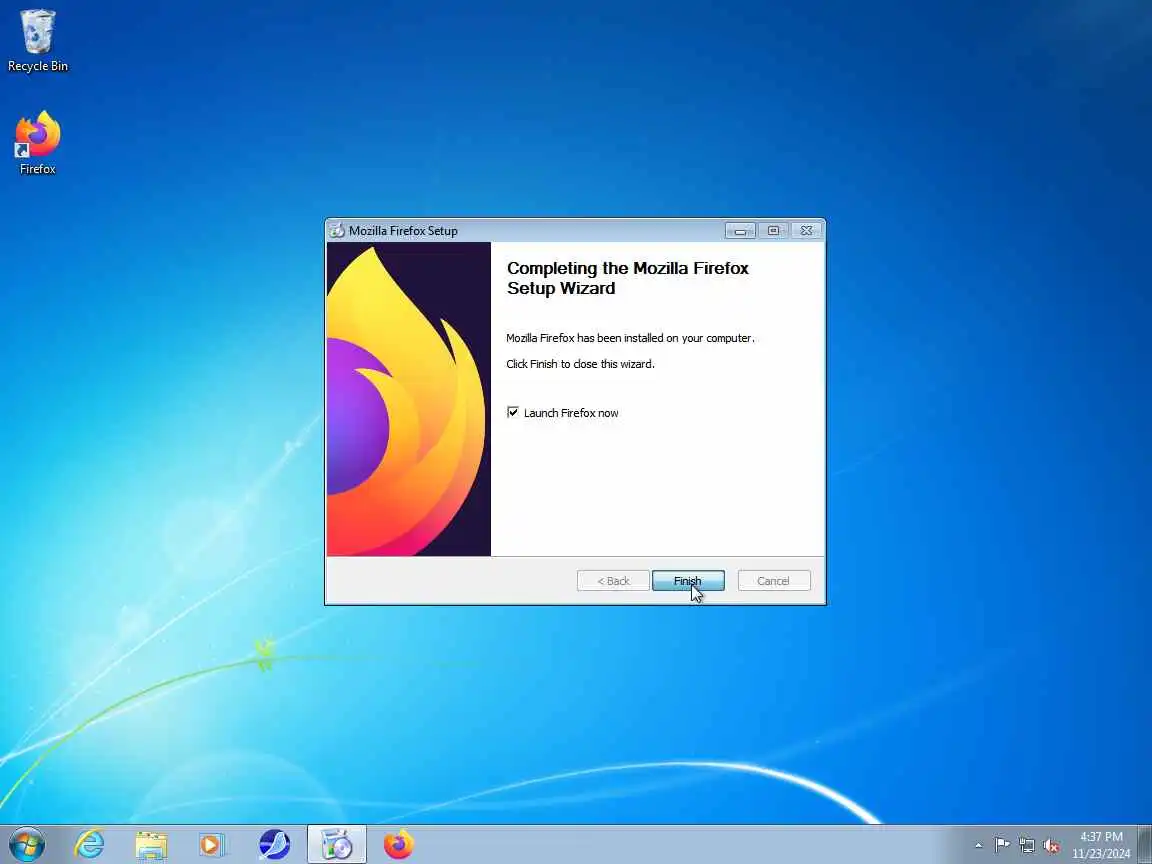Open Windows Explorer folder in taskbar

point(151,845)
